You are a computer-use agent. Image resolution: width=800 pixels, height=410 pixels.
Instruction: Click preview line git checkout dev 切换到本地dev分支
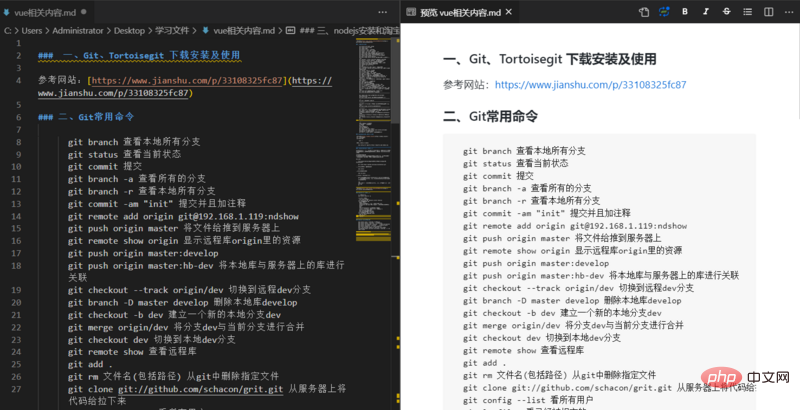pyautogui.click(x=542, y=338)
